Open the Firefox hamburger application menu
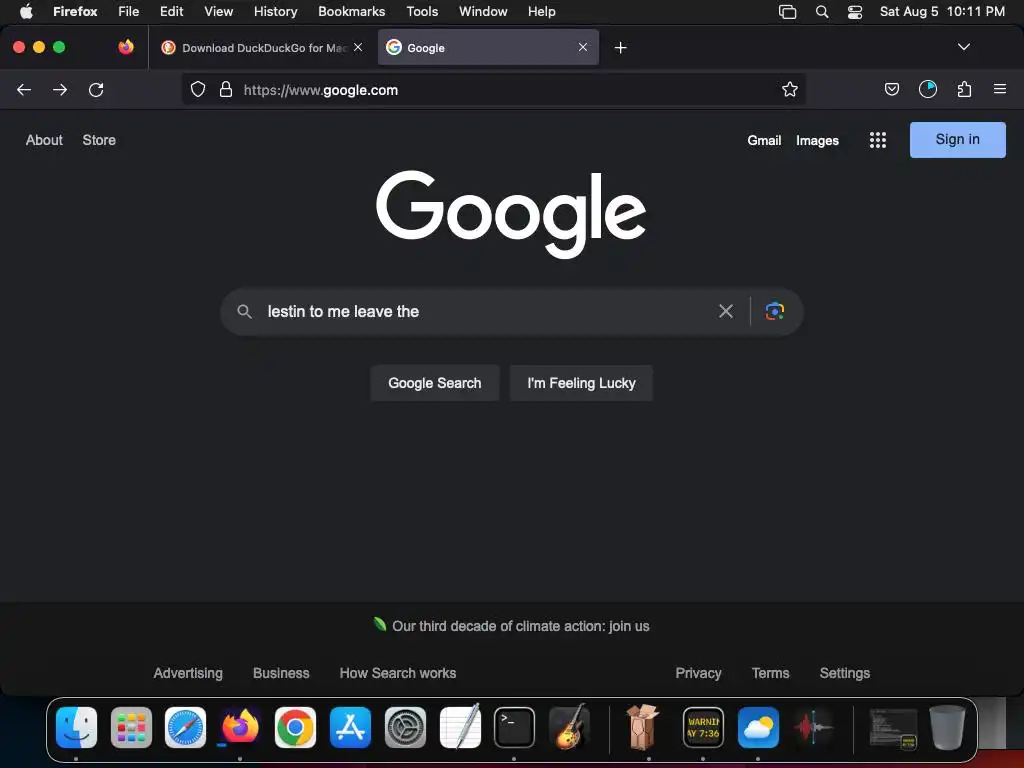The image size is (1024, 768). pyautogui.click(x=999, y=89)
